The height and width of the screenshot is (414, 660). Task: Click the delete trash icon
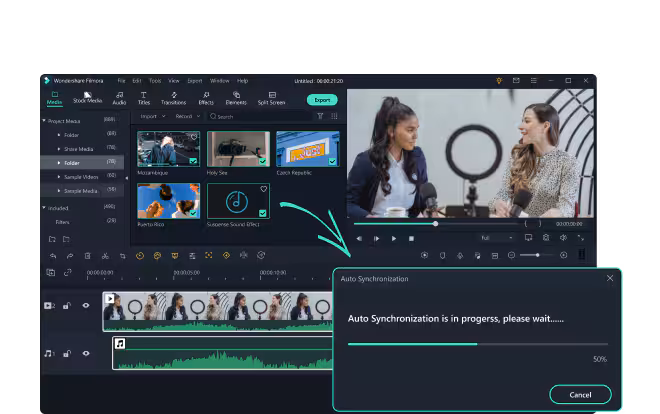[88, 256]
